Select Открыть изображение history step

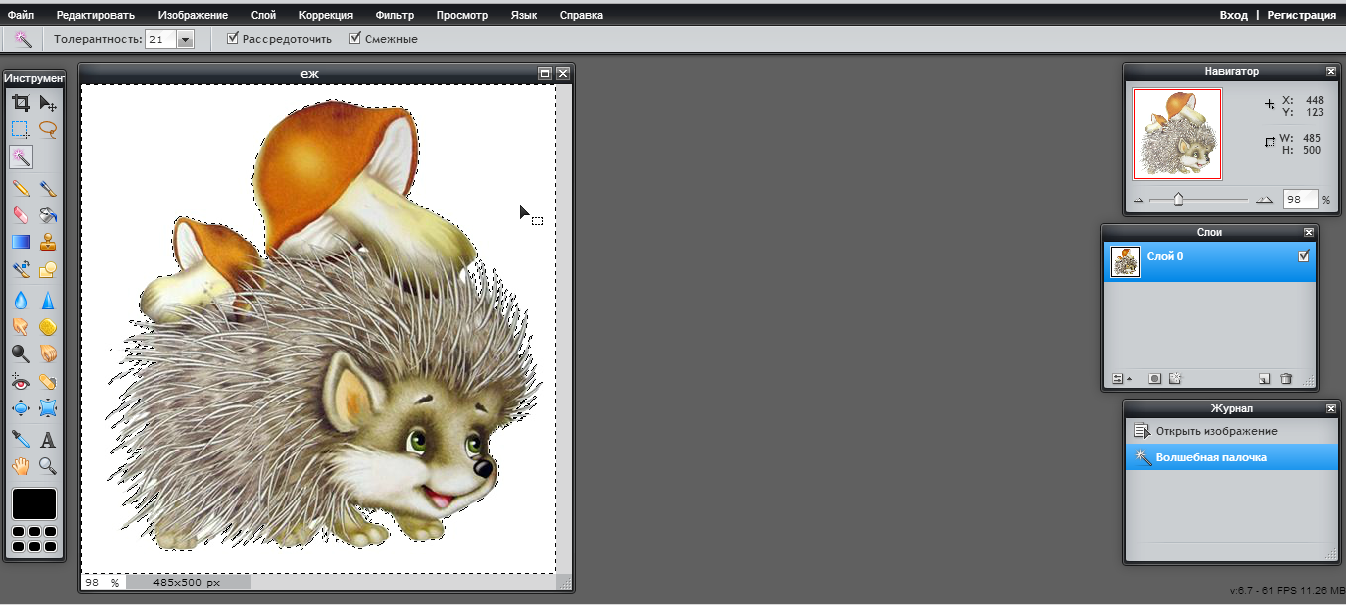[1230, 431]
